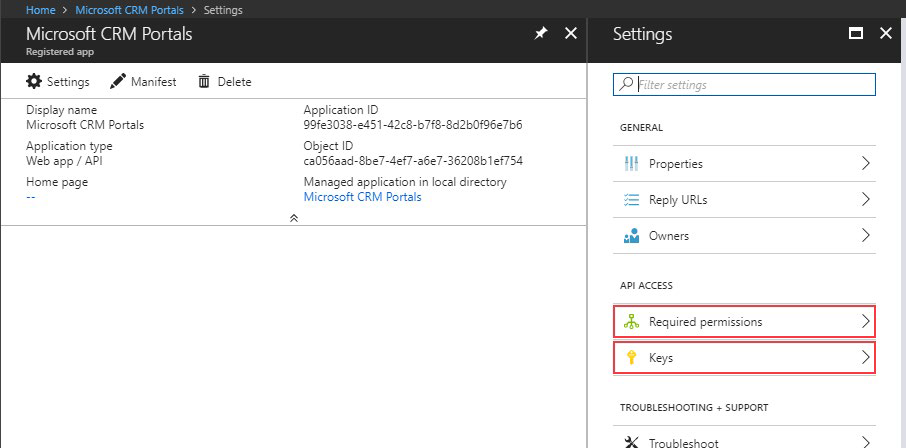Expand Reply URLs using its chevron
The image size is (906, 448).
tap(866, 199)
